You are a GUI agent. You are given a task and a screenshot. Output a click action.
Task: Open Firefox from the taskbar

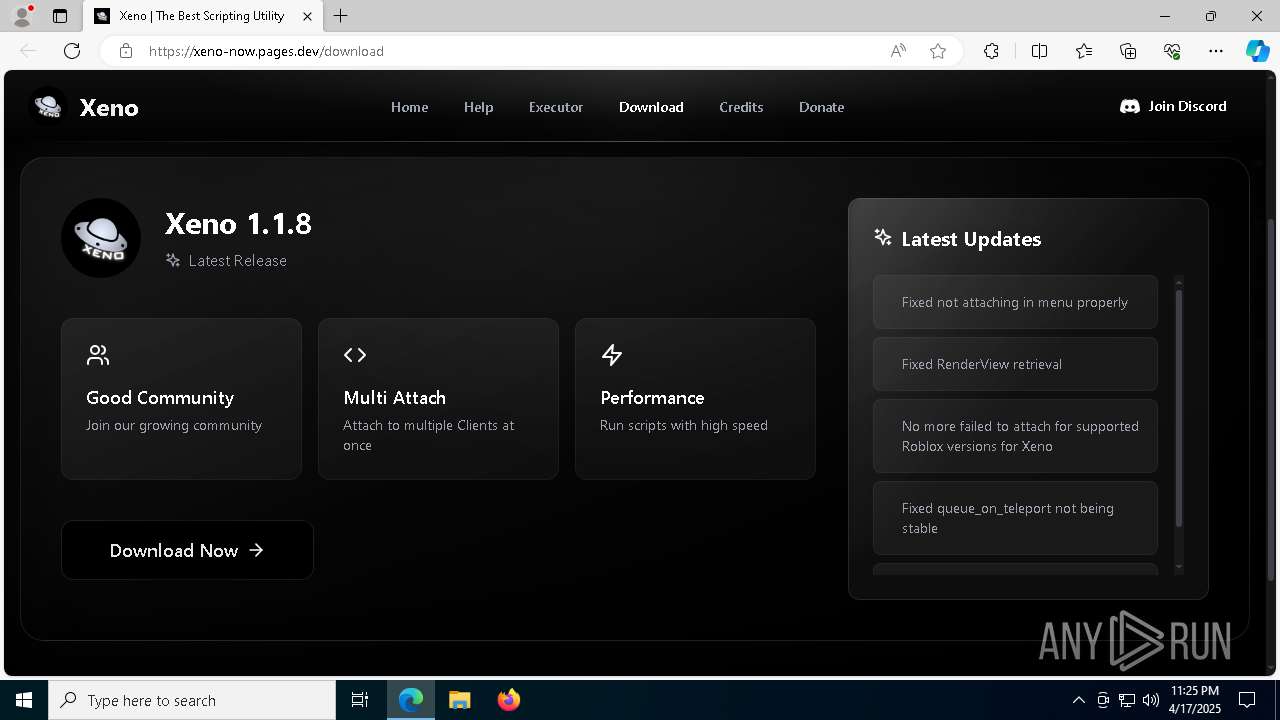tap(509, 700)
